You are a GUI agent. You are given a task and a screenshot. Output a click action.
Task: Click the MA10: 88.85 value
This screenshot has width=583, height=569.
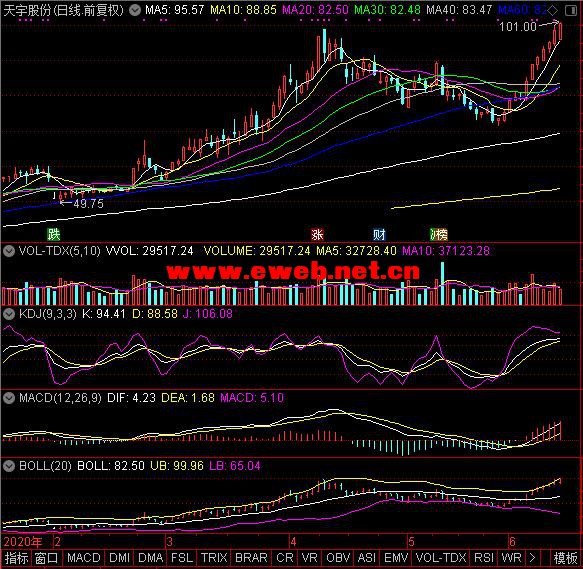click(x=243, y=10)
